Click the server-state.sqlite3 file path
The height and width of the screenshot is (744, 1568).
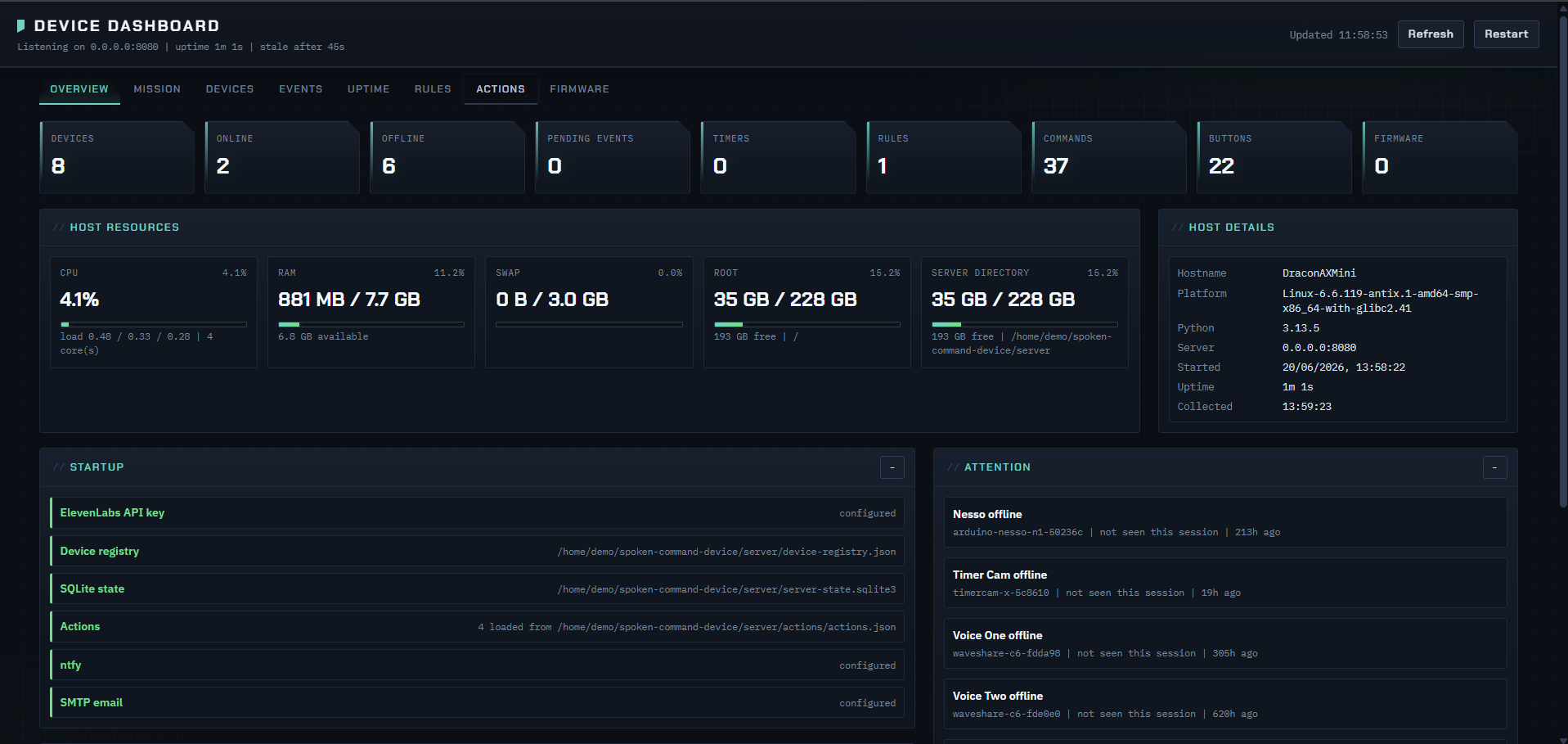pos(726,589)
